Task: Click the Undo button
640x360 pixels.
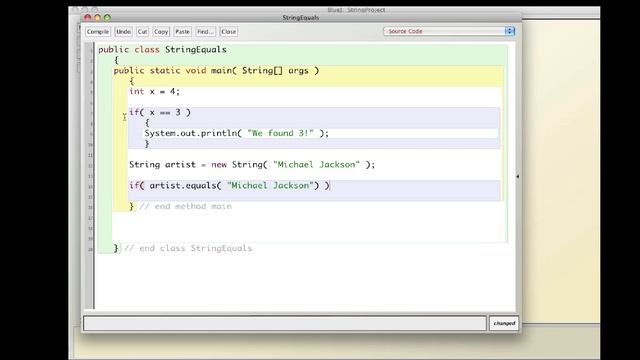Action: [123, 31]
